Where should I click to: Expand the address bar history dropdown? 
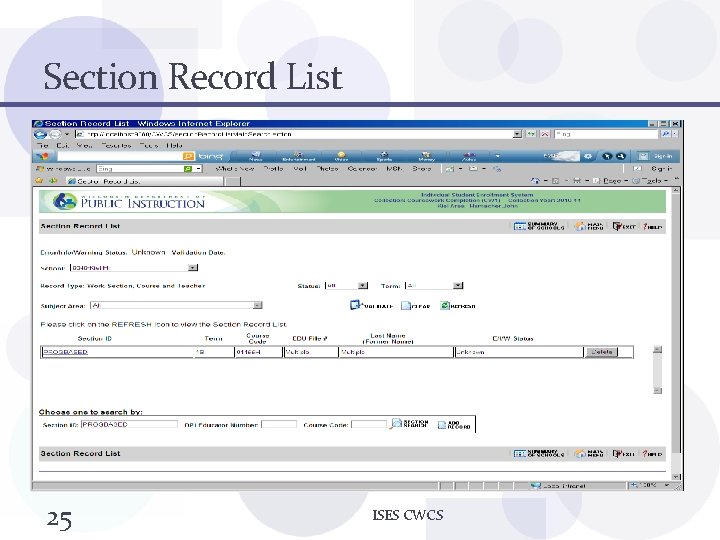pos(518,134)
